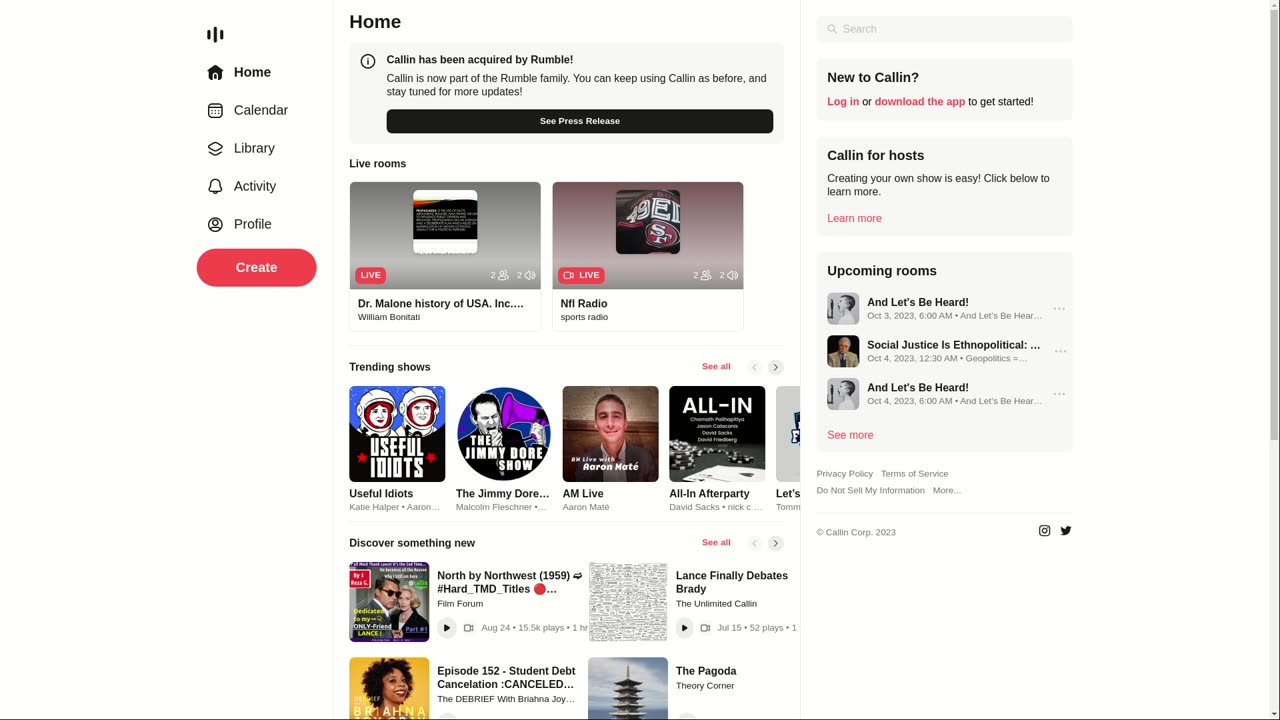Open options for Oct 4 And Let's Be Heard
The width and height of the screenshot is (1280, 720).
1059,394
